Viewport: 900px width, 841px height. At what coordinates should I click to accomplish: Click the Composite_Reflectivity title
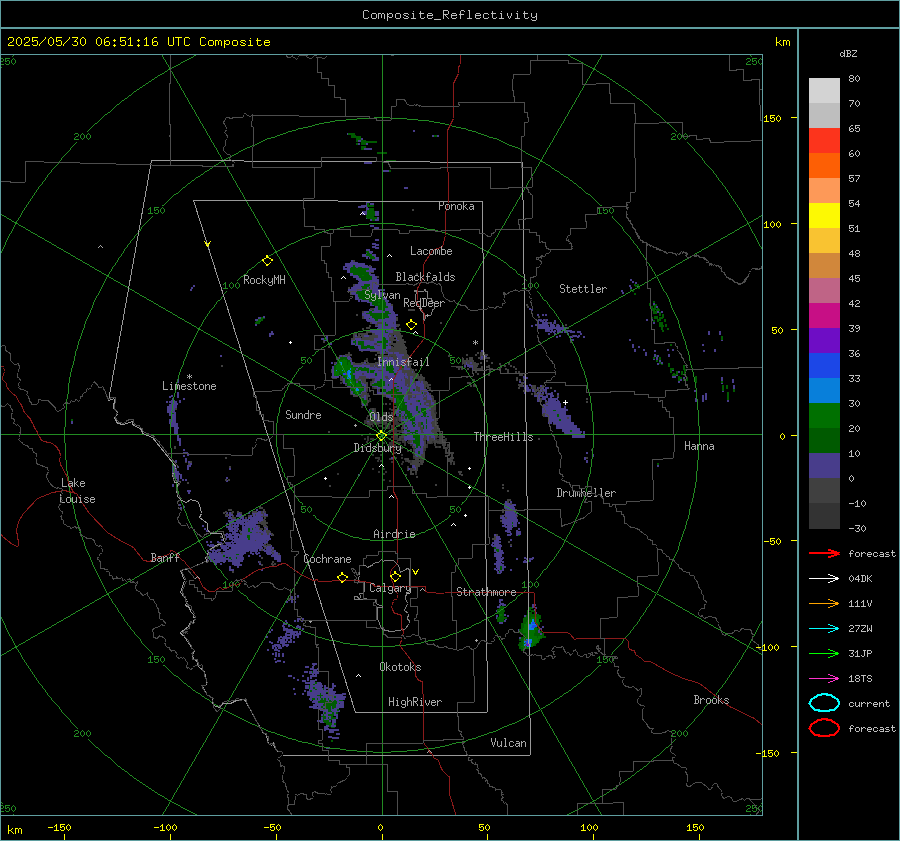click(449, 15)
